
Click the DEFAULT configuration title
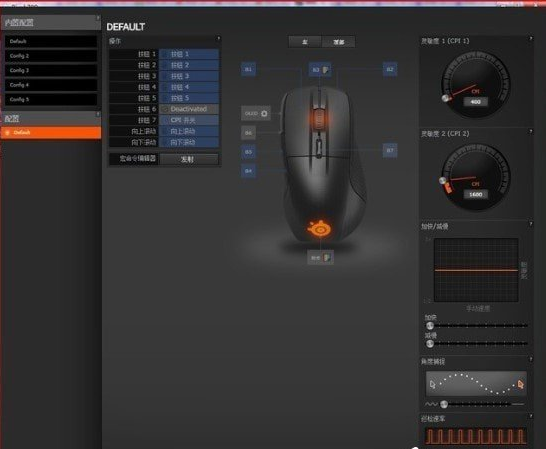(x=126, y=27)
